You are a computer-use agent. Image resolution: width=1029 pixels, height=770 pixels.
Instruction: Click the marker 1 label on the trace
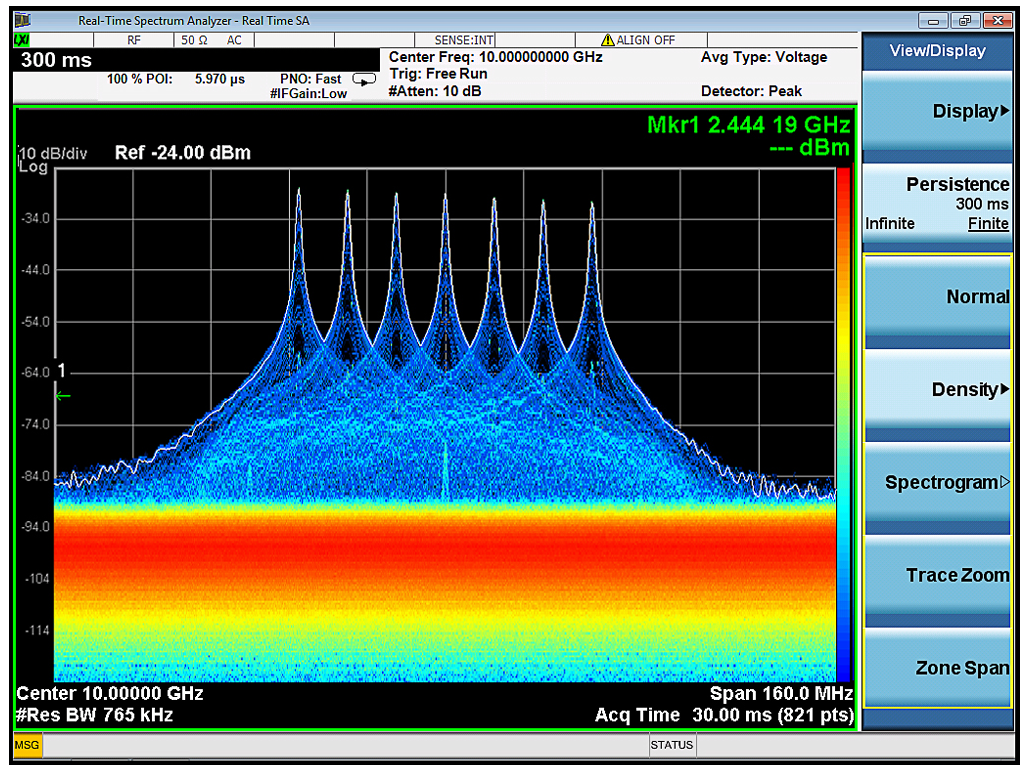pyautogui.click(x=62, y=372)
